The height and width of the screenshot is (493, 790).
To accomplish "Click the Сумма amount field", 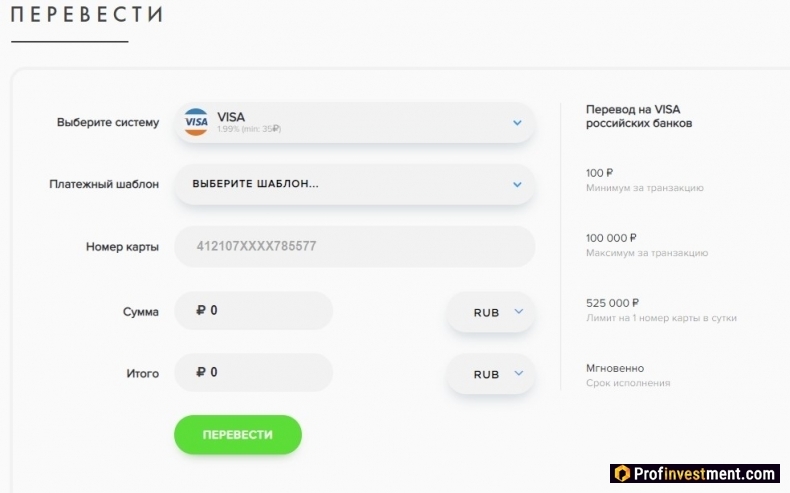I will 253,311.
